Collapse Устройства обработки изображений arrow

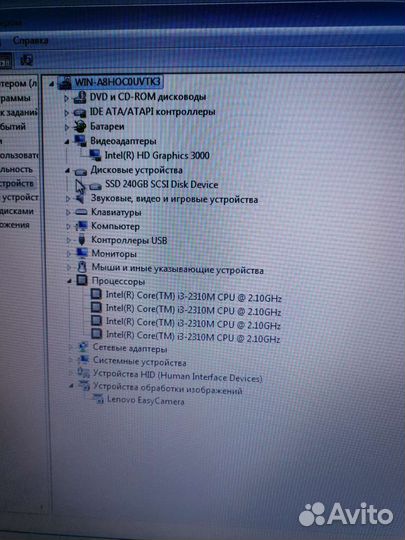click(71, 386)
